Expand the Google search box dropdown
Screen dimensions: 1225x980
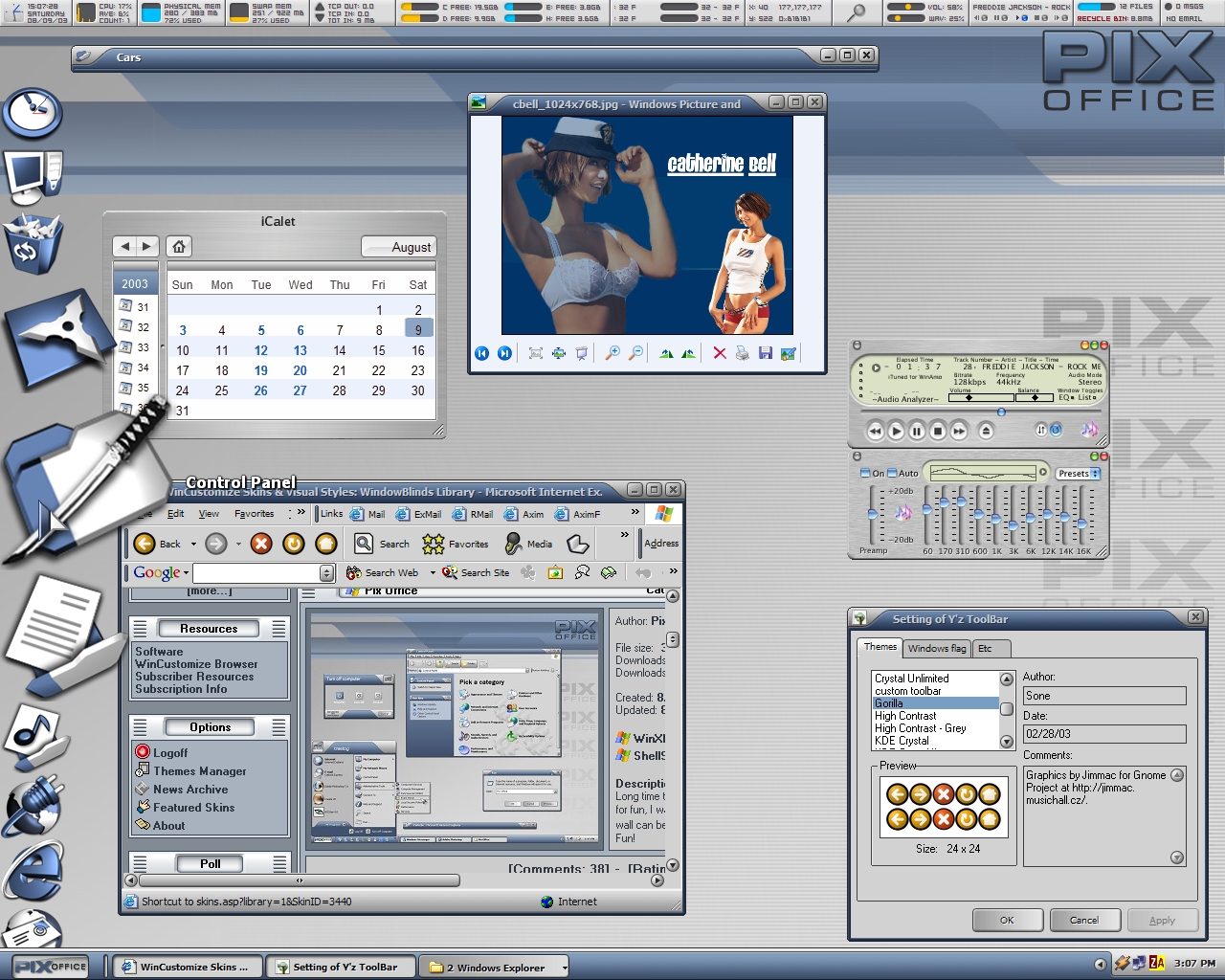point(326,573)
